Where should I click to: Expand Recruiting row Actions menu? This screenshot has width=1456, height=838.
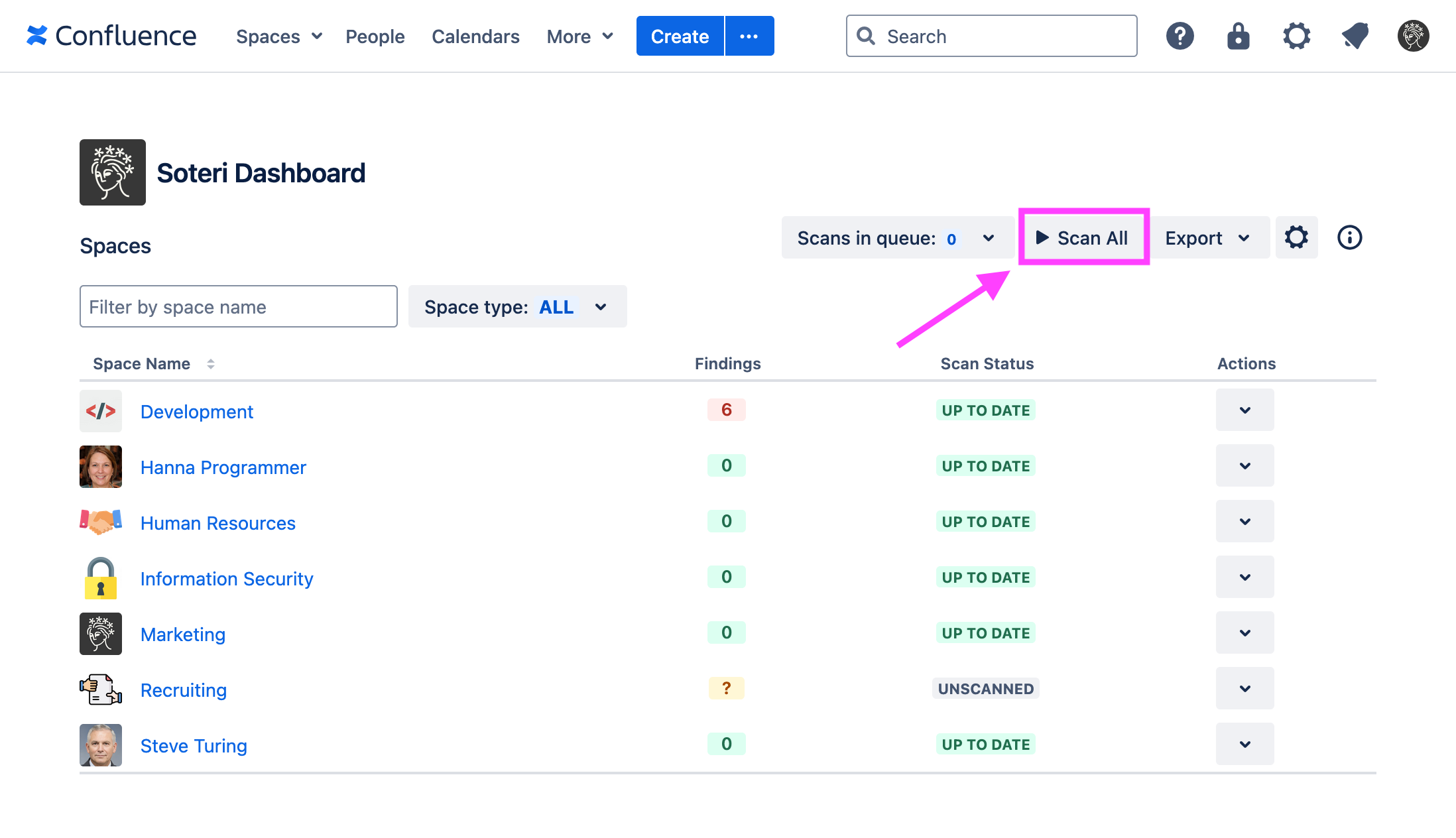click(1244, 688)
